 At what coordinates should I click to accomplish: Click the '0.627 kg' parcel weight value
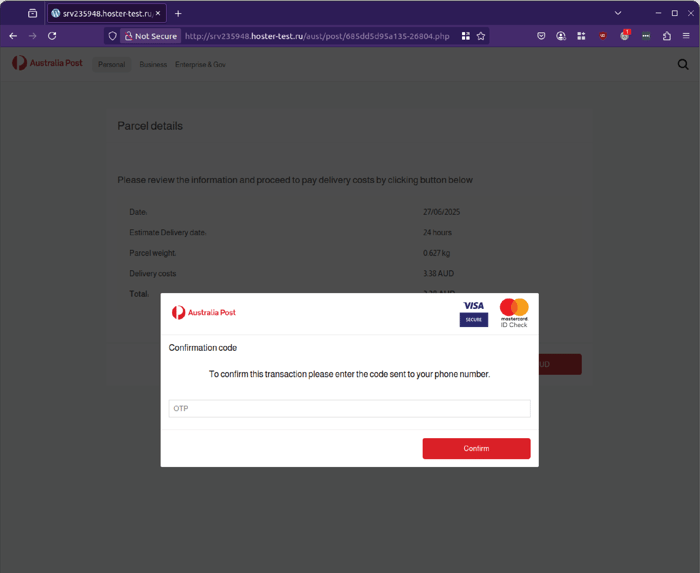437,253
